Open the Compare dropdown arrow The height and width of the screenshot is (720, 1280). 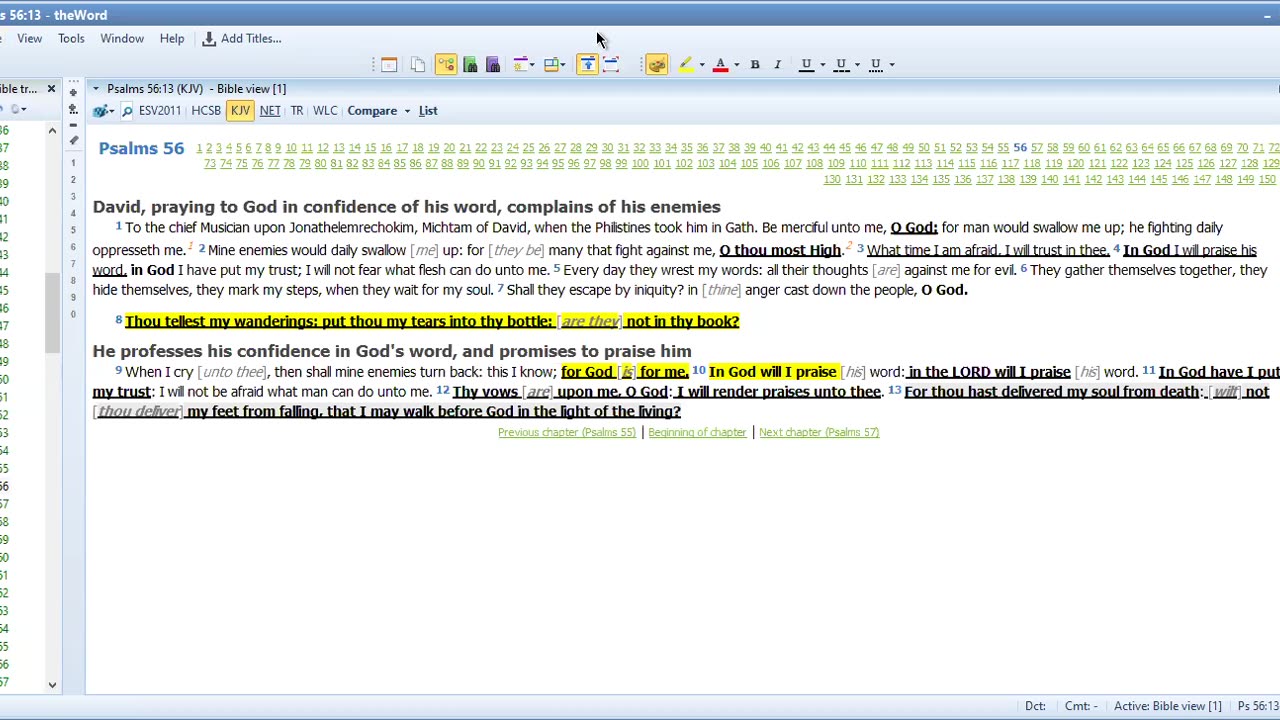407,111
